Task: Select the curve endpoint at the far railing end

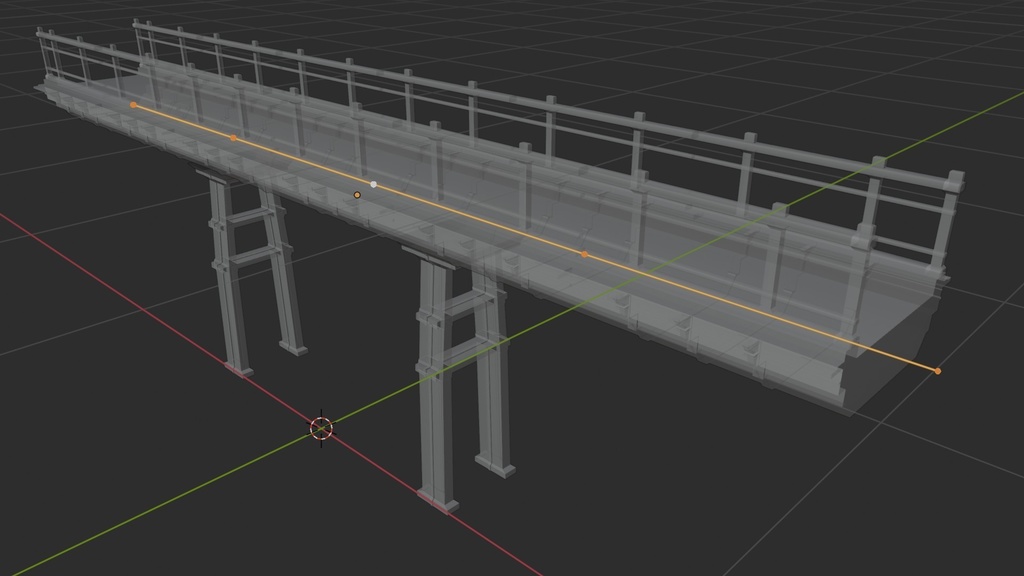Action: click(x=133, y=104)
